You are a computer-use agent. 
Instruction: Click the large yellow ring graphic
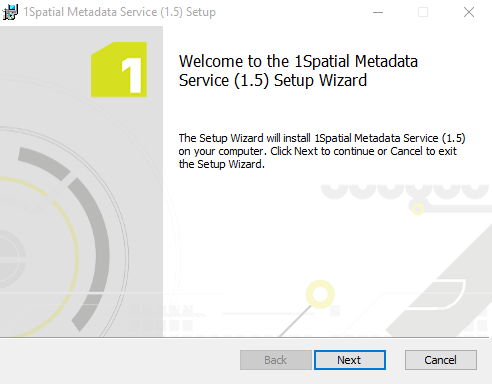point(320,294)
